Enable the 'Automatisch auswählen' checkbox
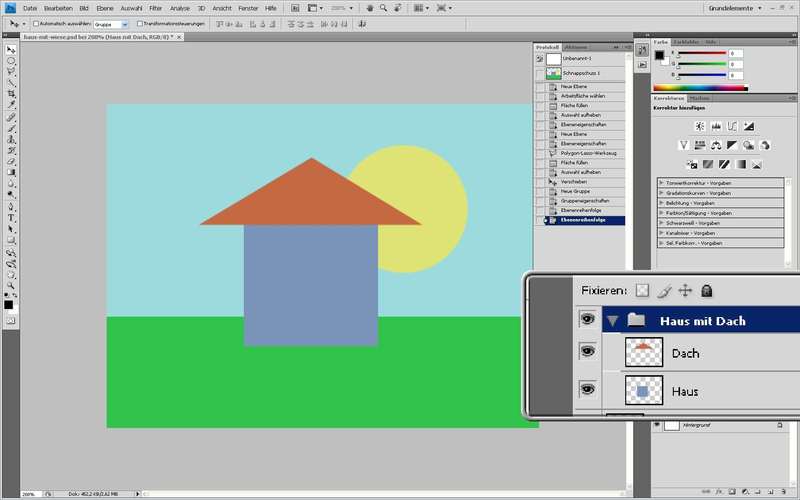The height and width of the screenshot is (500, 800). point(35,22)
